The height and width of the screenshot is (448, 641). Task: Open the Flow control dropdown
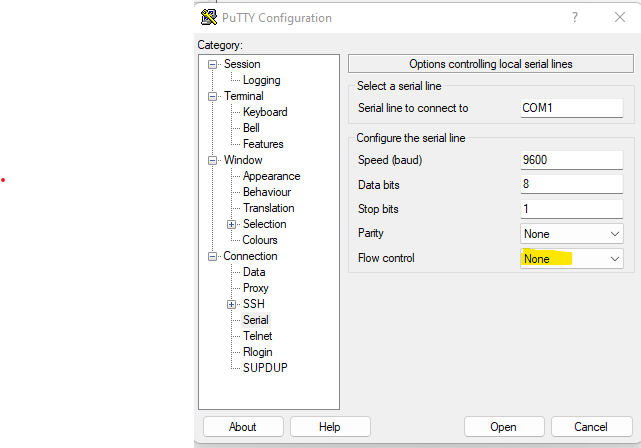571,259
